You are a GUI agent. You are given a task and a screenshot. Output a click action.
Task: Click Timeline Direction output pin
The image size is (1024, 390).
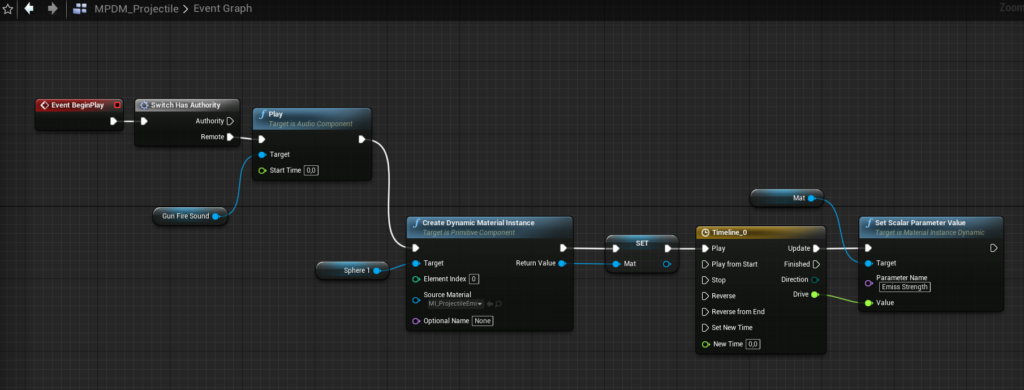(815, 280)
